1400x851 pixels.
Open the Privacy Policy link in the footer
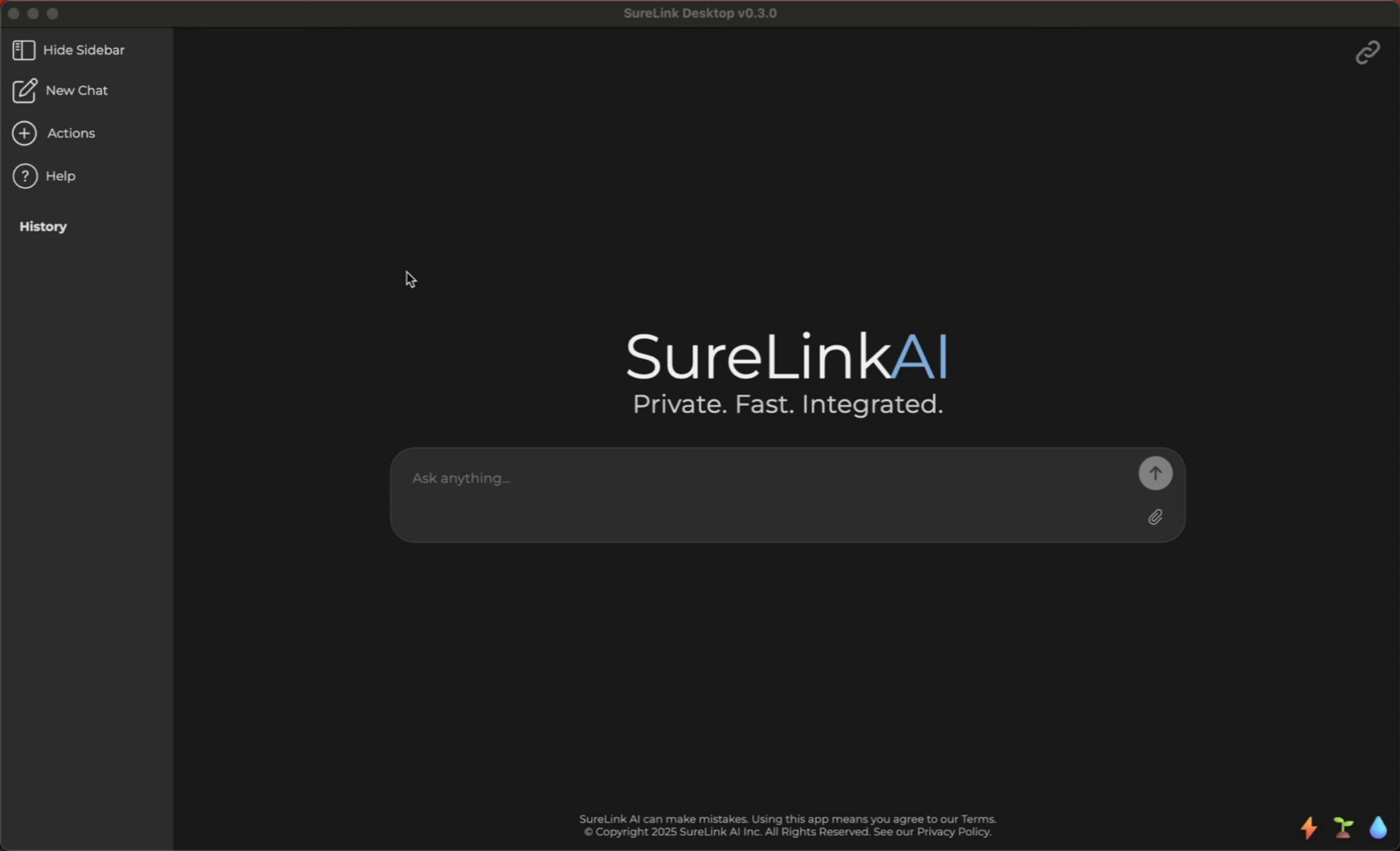pyautogui.click(x=953, y=831)
